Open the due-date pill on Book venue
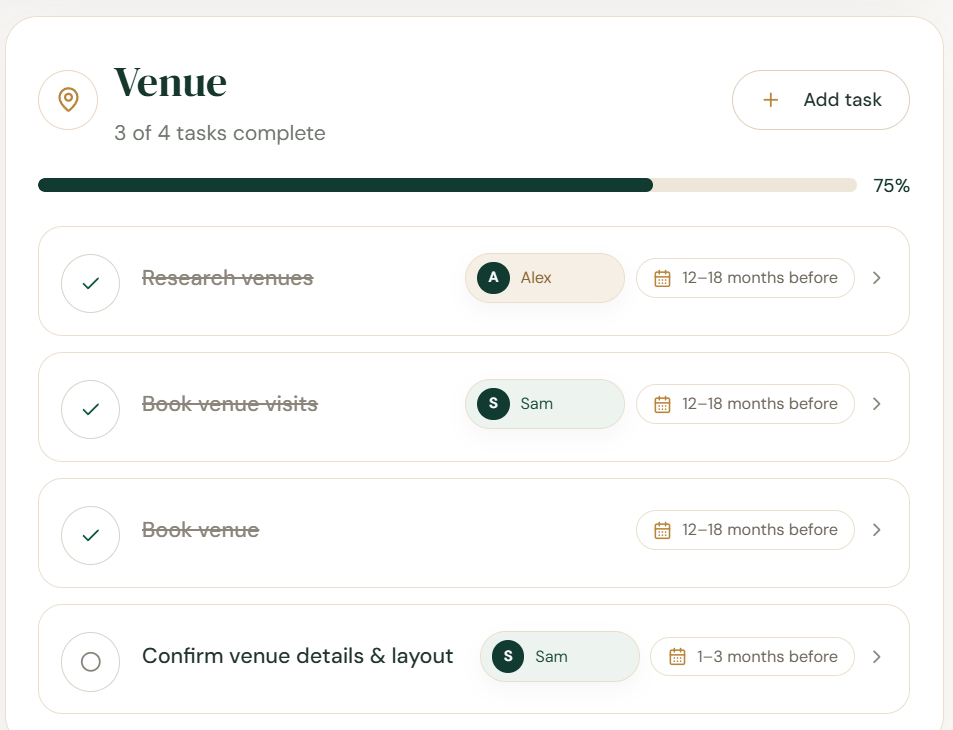The image size is (953, 730). click(x=745, y=530)
